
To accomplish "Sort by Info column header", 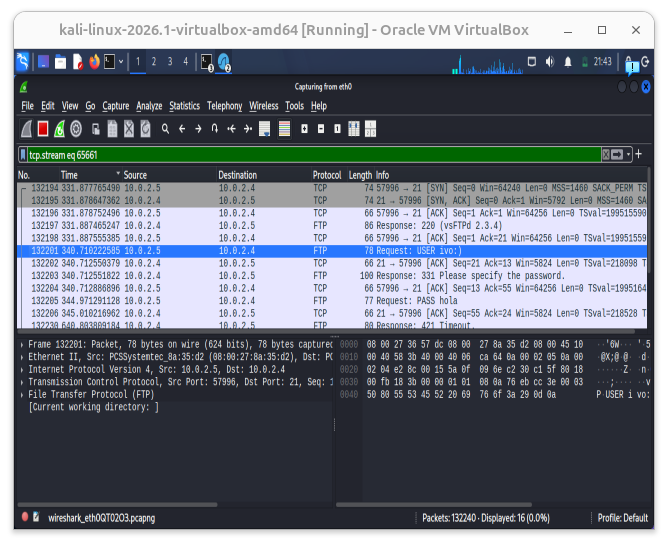I will (510, 175).
